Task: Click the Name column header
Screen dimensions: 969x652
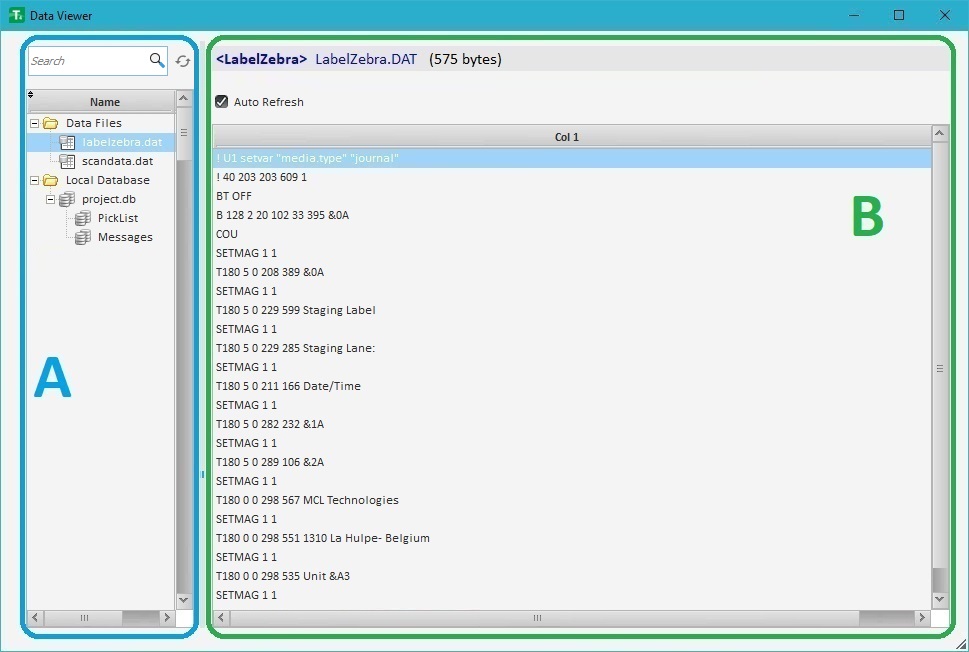Action: tap(104, 102)
